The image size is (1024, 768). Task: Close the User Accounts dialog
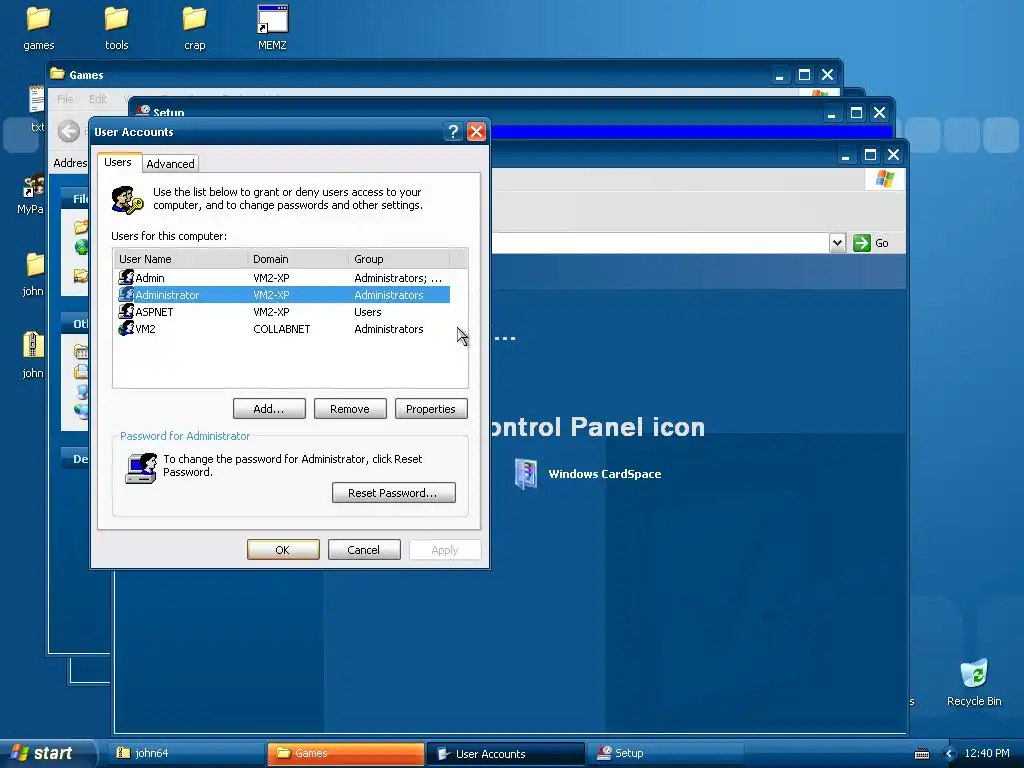coord(477,132)
